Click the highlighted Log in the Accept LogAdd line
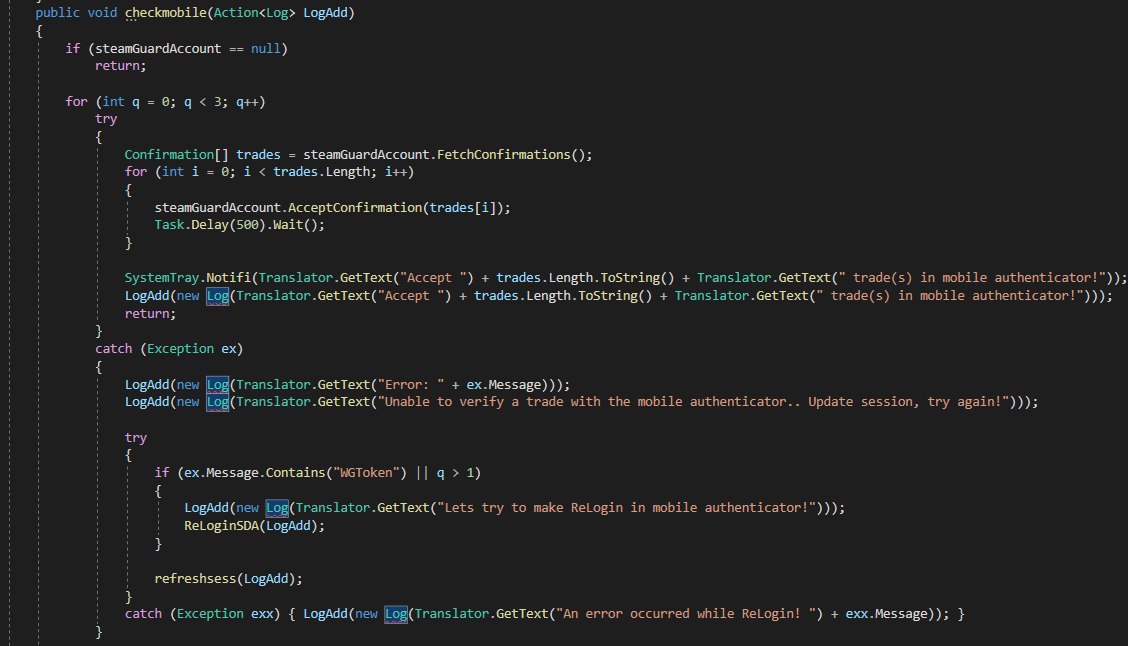1128x646 pixels. click(x=217, y=296)
